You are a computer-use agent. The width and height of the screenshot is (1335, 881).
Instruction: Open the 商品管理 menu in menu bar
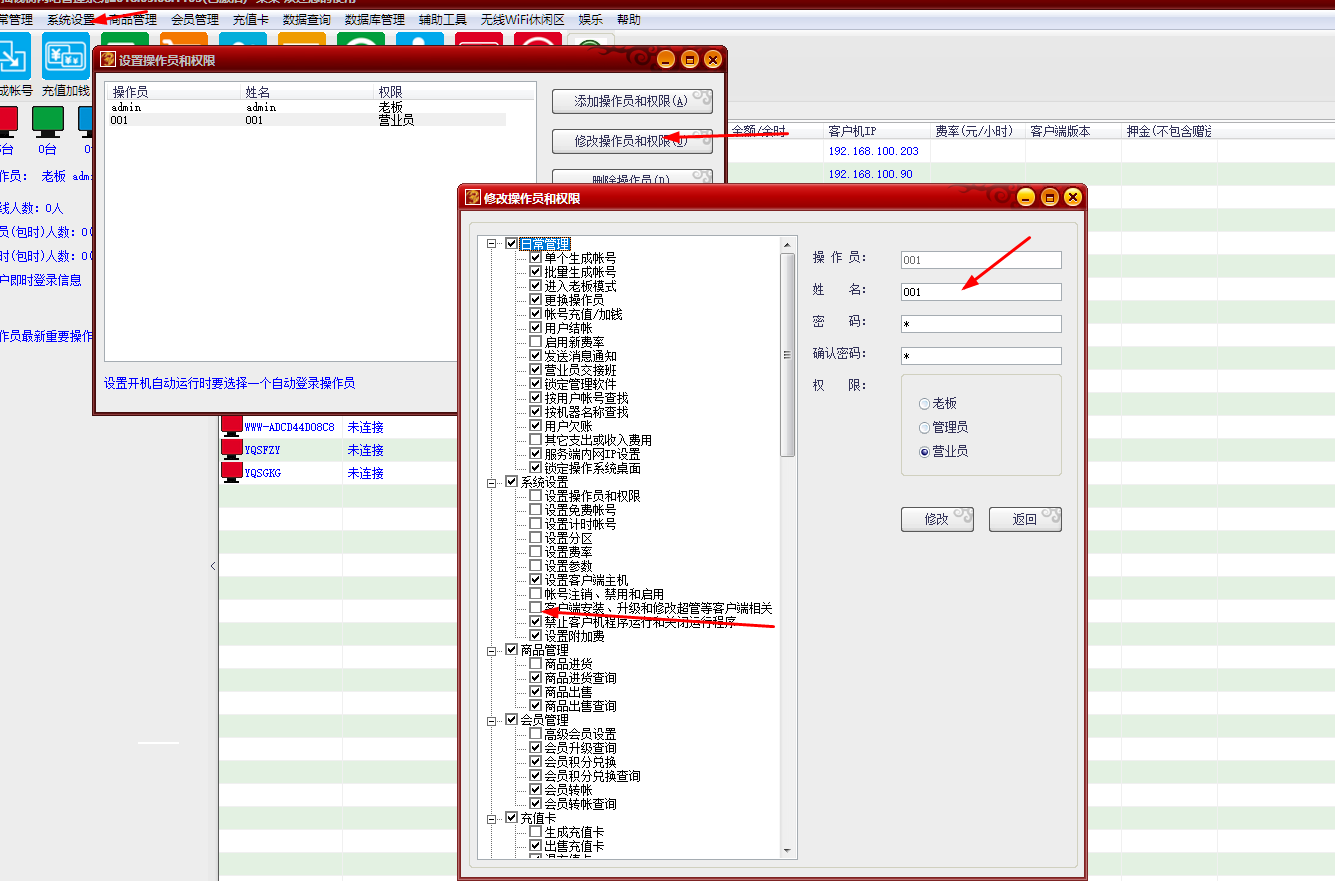[132, 19]
